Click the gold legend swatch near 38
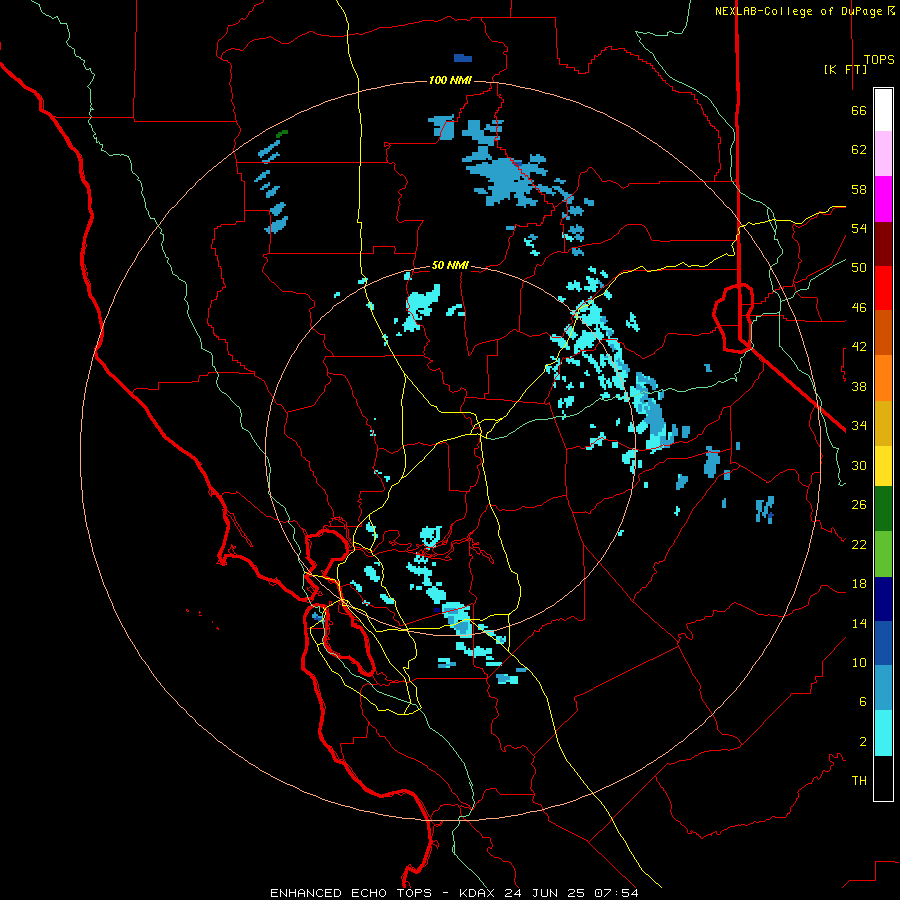 tap(883, 423)
